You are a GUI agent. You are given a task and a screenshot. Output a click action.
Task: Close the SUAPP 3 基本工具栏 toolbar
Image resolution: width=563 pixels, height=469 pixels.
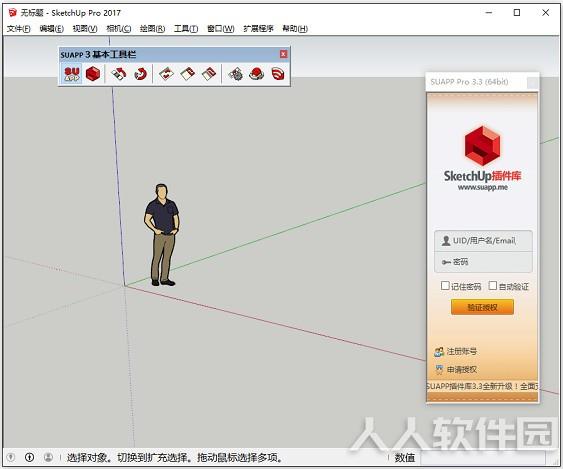pyautogui.click(x=283, y=54)
